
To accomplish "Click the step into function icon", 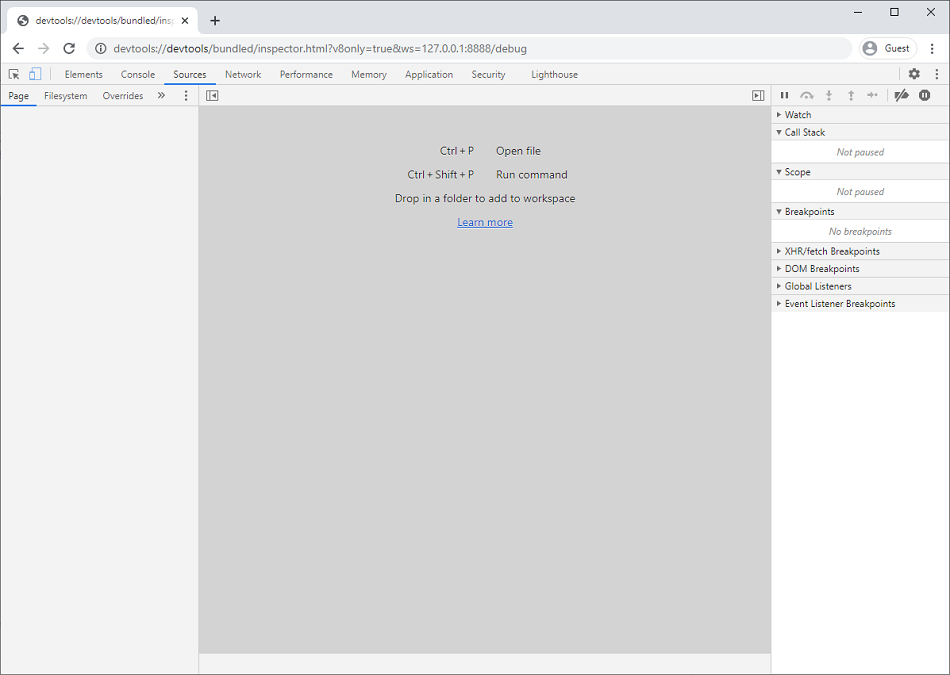I will point(829,95).
